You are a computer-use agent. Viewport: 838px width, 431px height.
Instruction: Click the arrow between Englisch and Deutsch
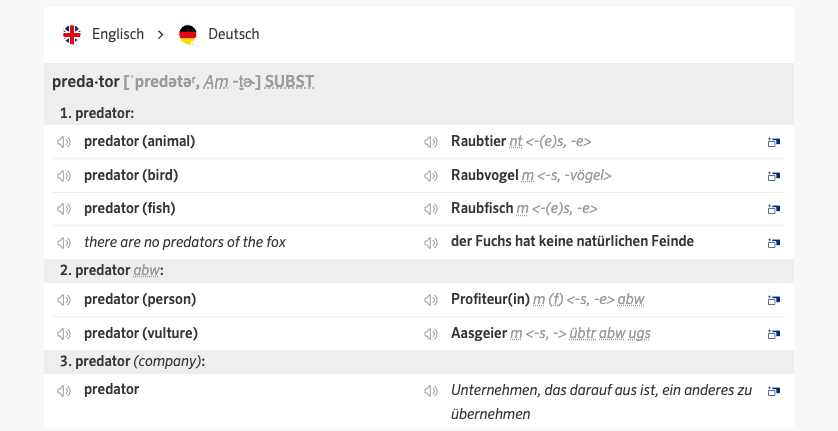point(160,35)
